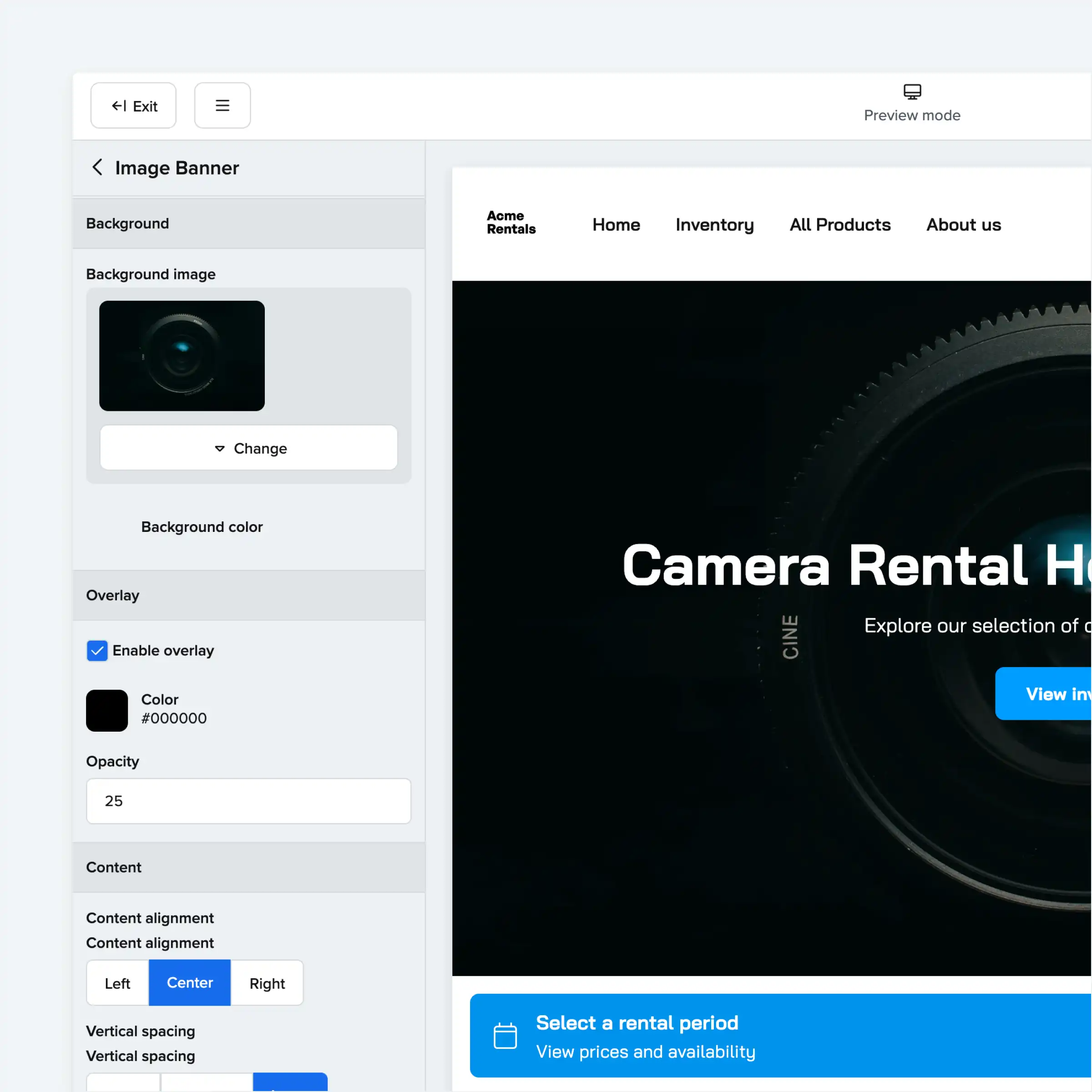Viewport: 1092px width, 1092px height.
Task: Open the Home navigation item
Action: [x=616, y=224]
